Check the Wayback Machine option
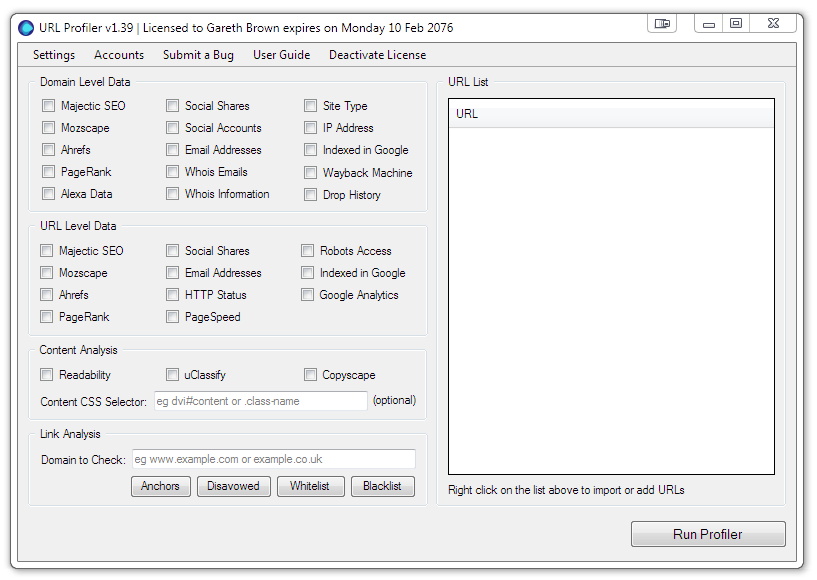 [310, 172]
